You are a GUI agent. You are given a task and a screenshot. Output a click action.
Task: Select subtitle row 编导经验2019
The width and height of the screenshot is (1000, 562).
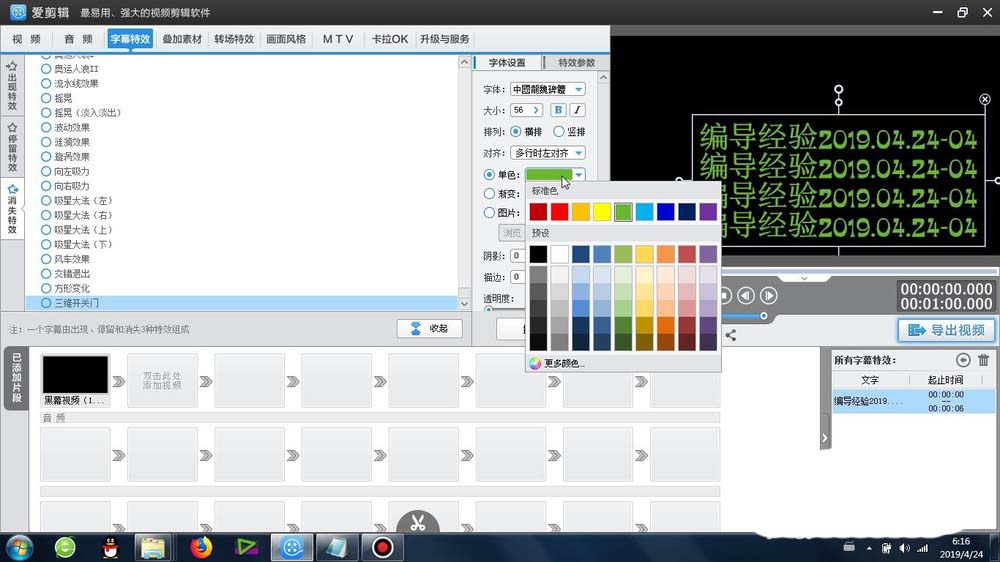pos(913,401)
